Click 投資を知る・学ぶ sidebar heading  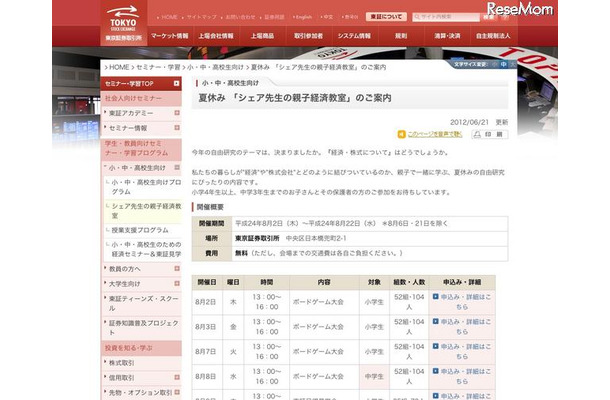pyautogui.click(x=141, y=348)
